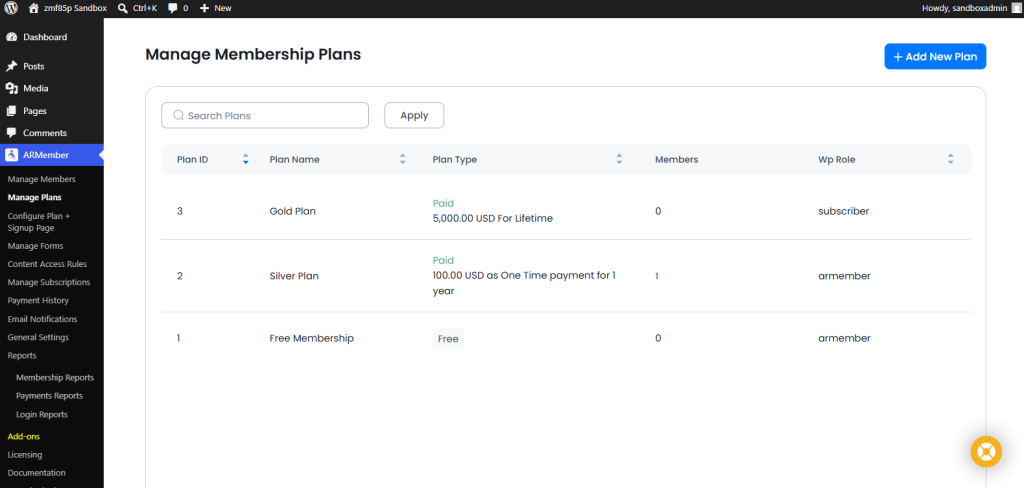This screenshot has width=1024, height=488.
Task: Click members count 0 in Gold Plan row
Action: point(658,211)
